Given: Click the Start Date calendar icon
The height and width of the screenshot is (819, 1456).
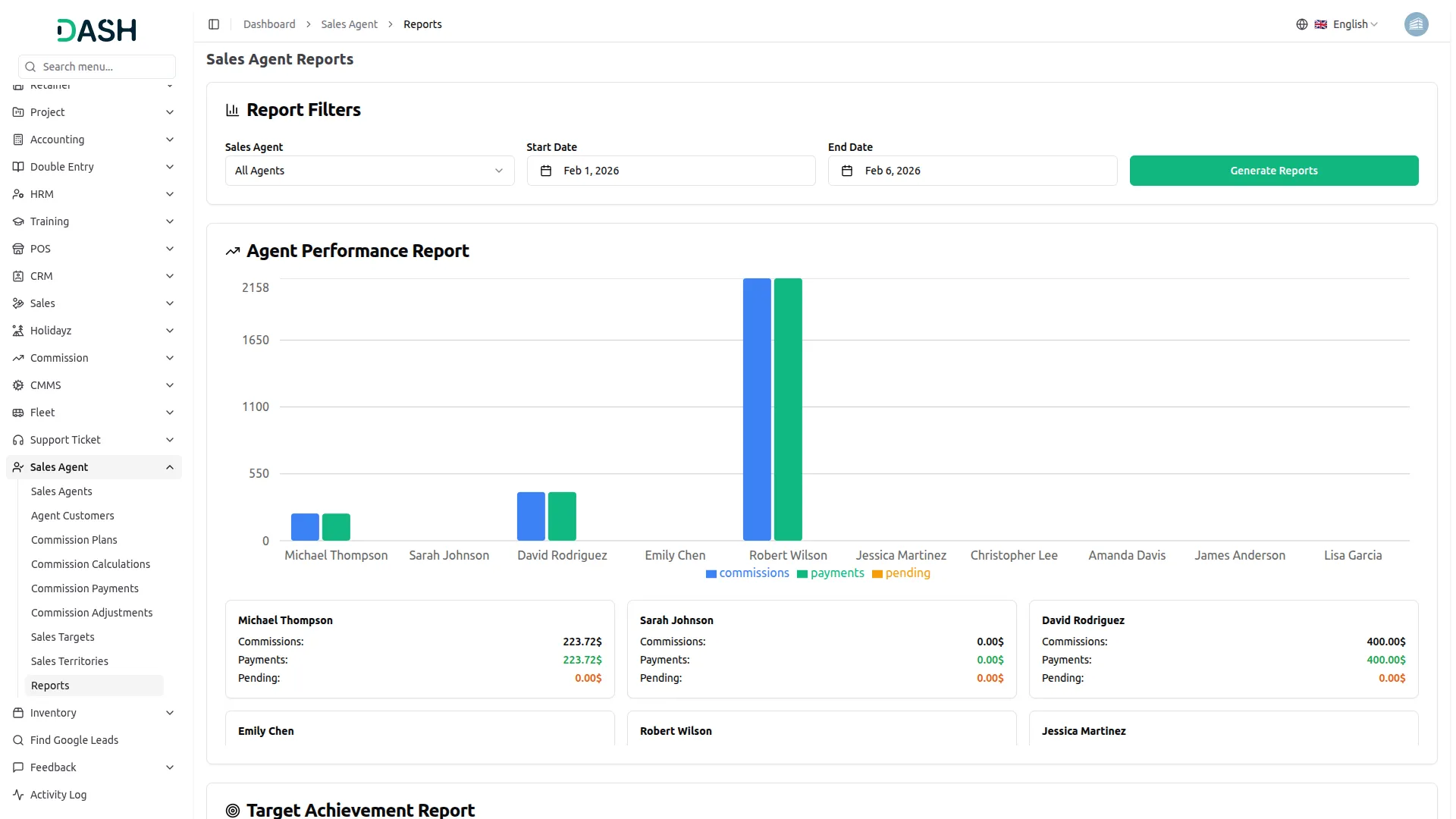Looking at the screenshot, I should click(x=546, y=171).
